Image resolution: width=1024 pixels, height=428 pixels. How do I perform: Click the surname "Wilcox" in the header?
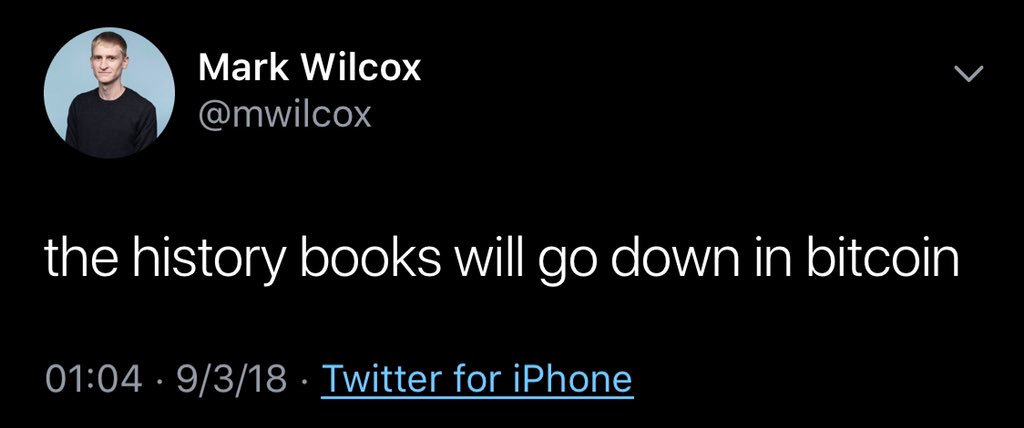pos(361,67)
